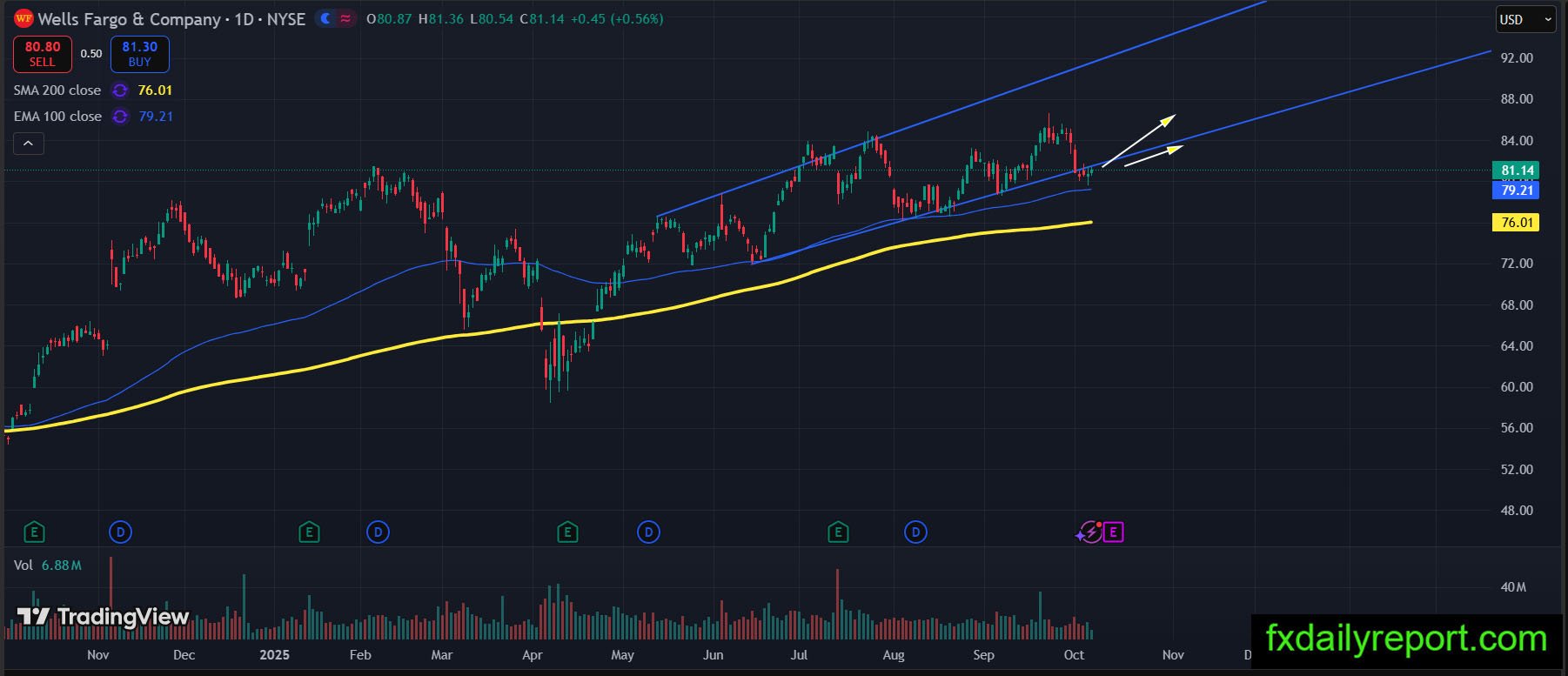Open the dividend D marker in November 2024
The height and width of the screenshot is (676, 1568).
[x=120, y=532]
